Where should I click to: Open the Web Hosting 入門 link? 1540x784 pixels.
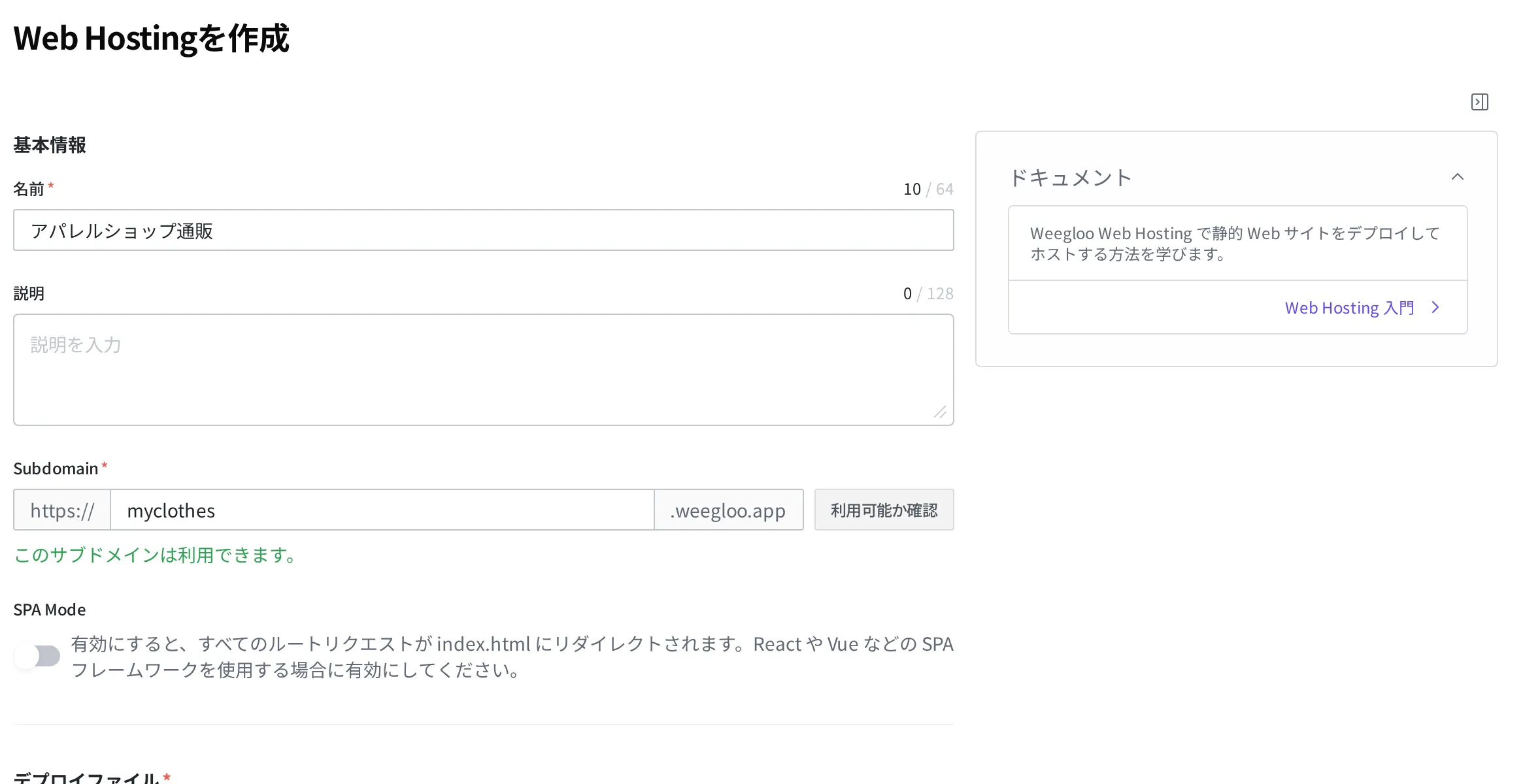1349,308
